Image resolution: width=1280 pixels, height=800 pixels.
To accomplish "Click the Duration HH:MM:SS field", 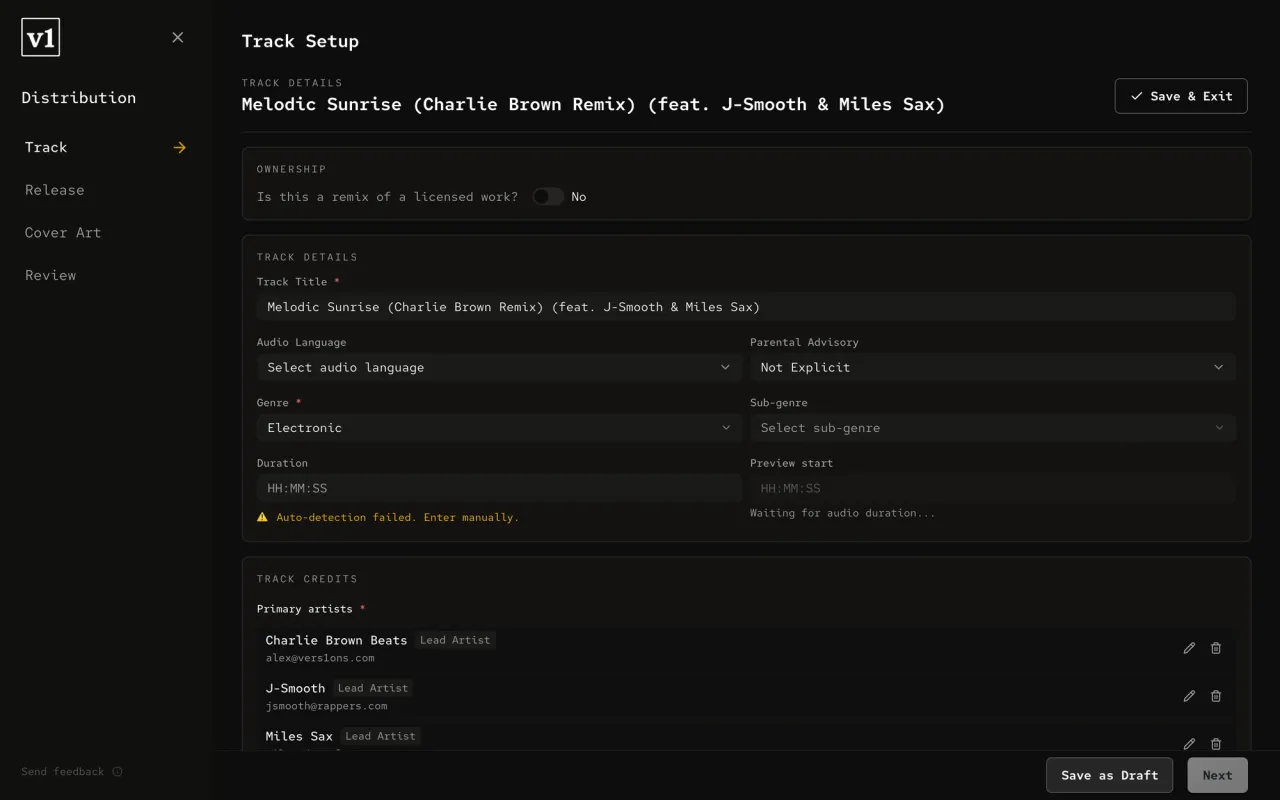I will [499, 488].
